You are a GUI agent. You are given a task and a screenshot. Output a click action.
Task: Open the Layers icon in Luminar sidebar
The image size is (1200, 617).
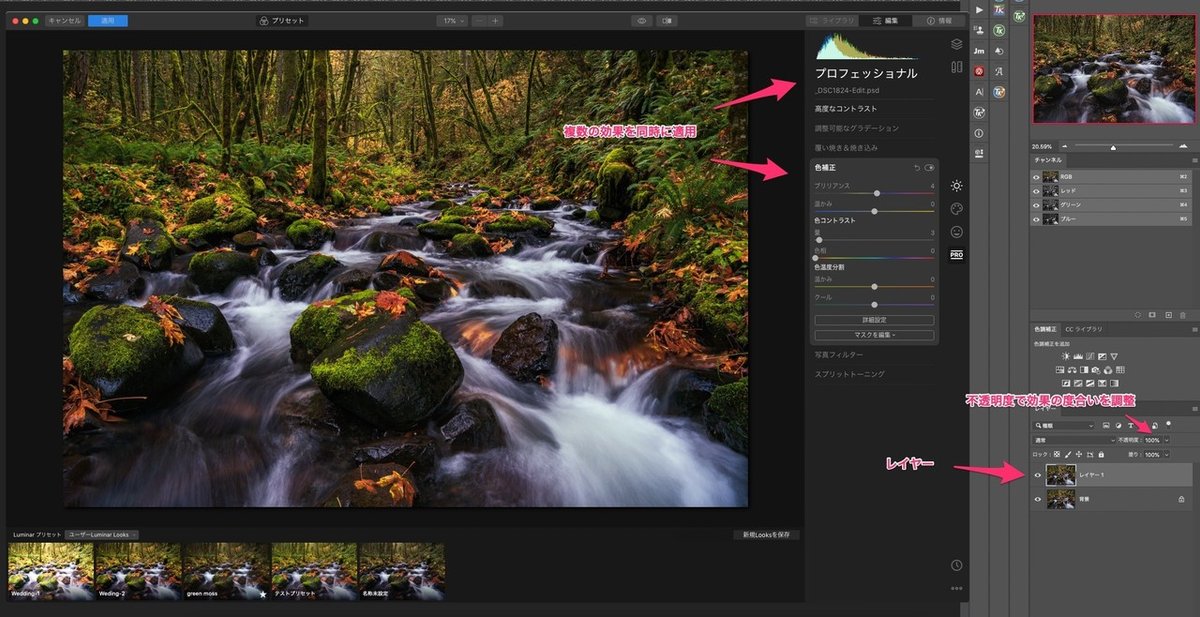point(956,44)
